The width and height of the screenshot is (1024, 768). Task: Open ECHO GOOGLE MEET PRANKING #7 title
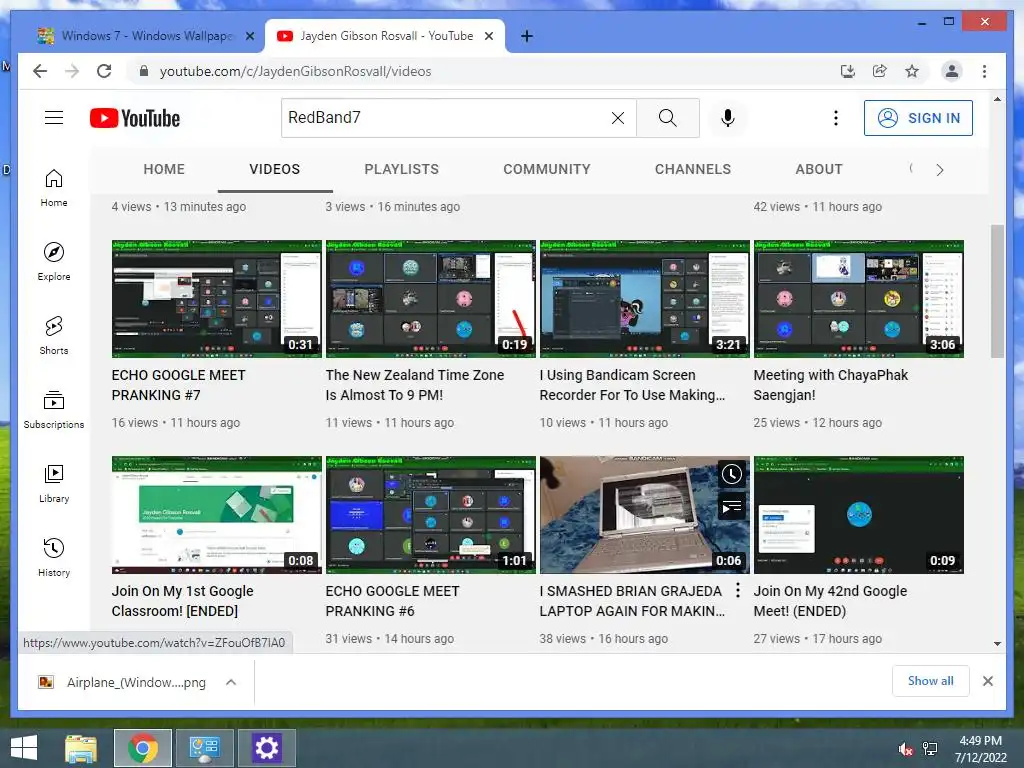178,385
